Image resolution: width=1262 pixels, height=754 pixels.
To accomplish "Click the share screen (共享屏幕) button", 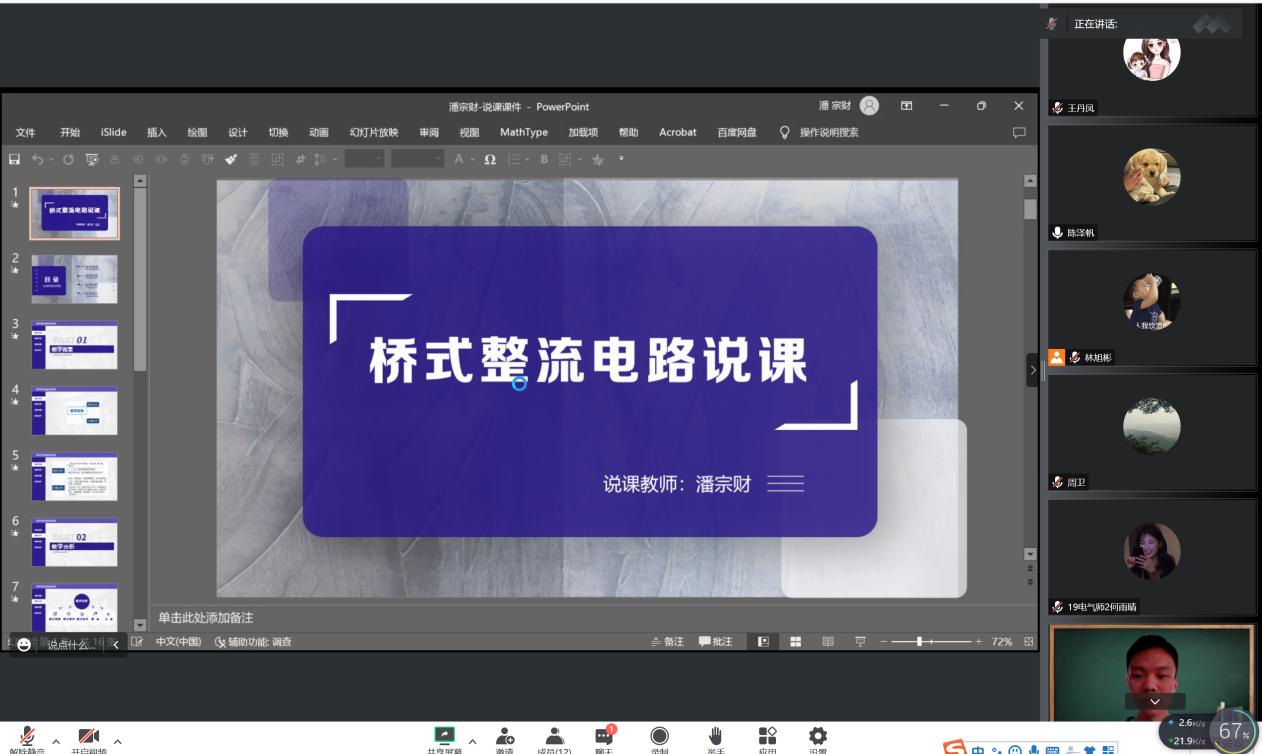I will (445, 739).
